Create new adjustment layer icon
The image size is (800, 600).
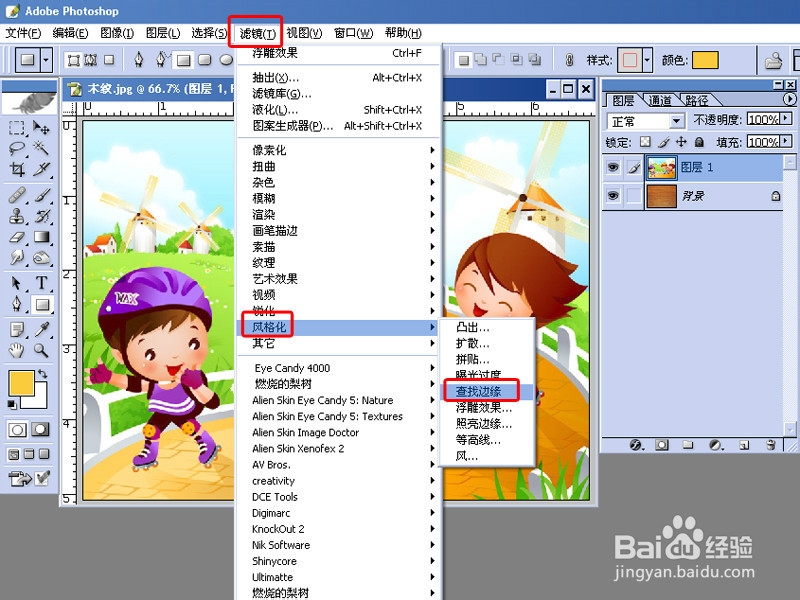(716, 445)
